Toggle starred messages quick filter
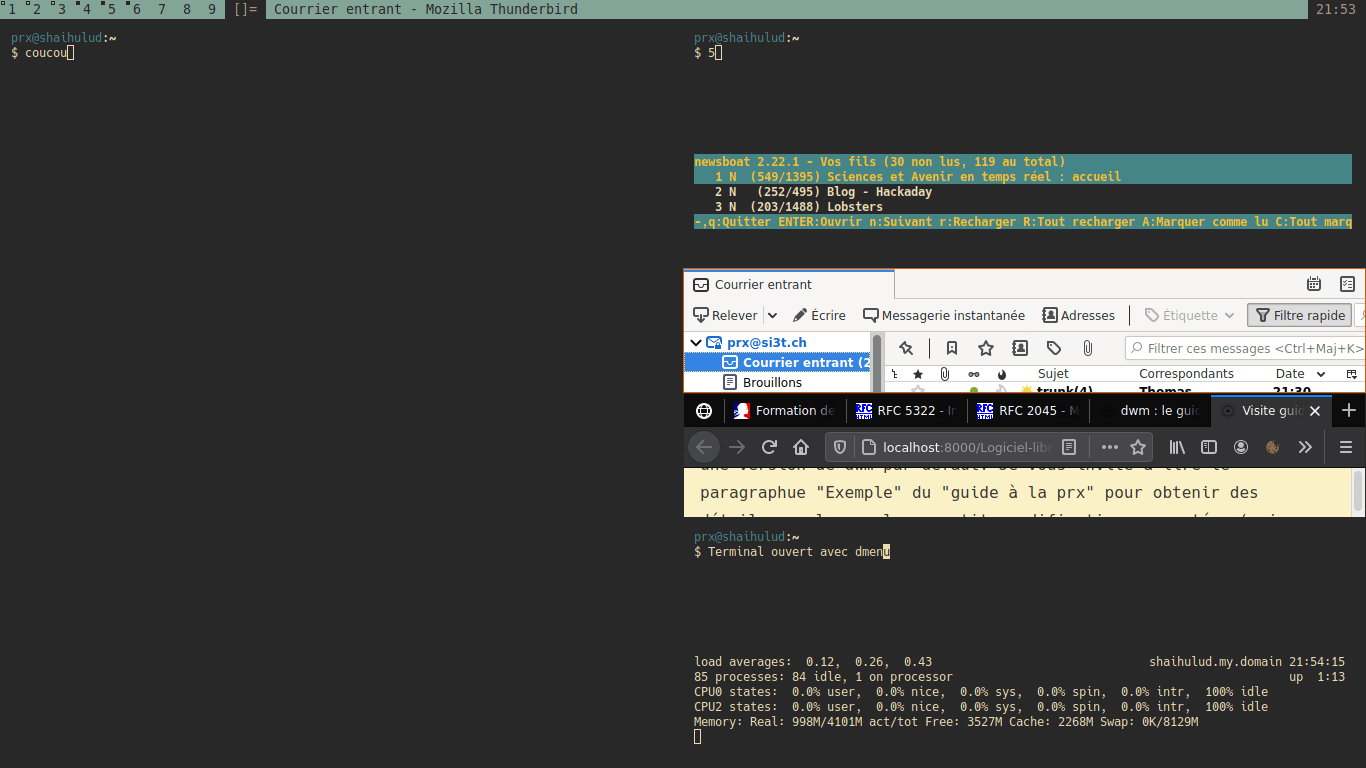 [x=986, y=348]
